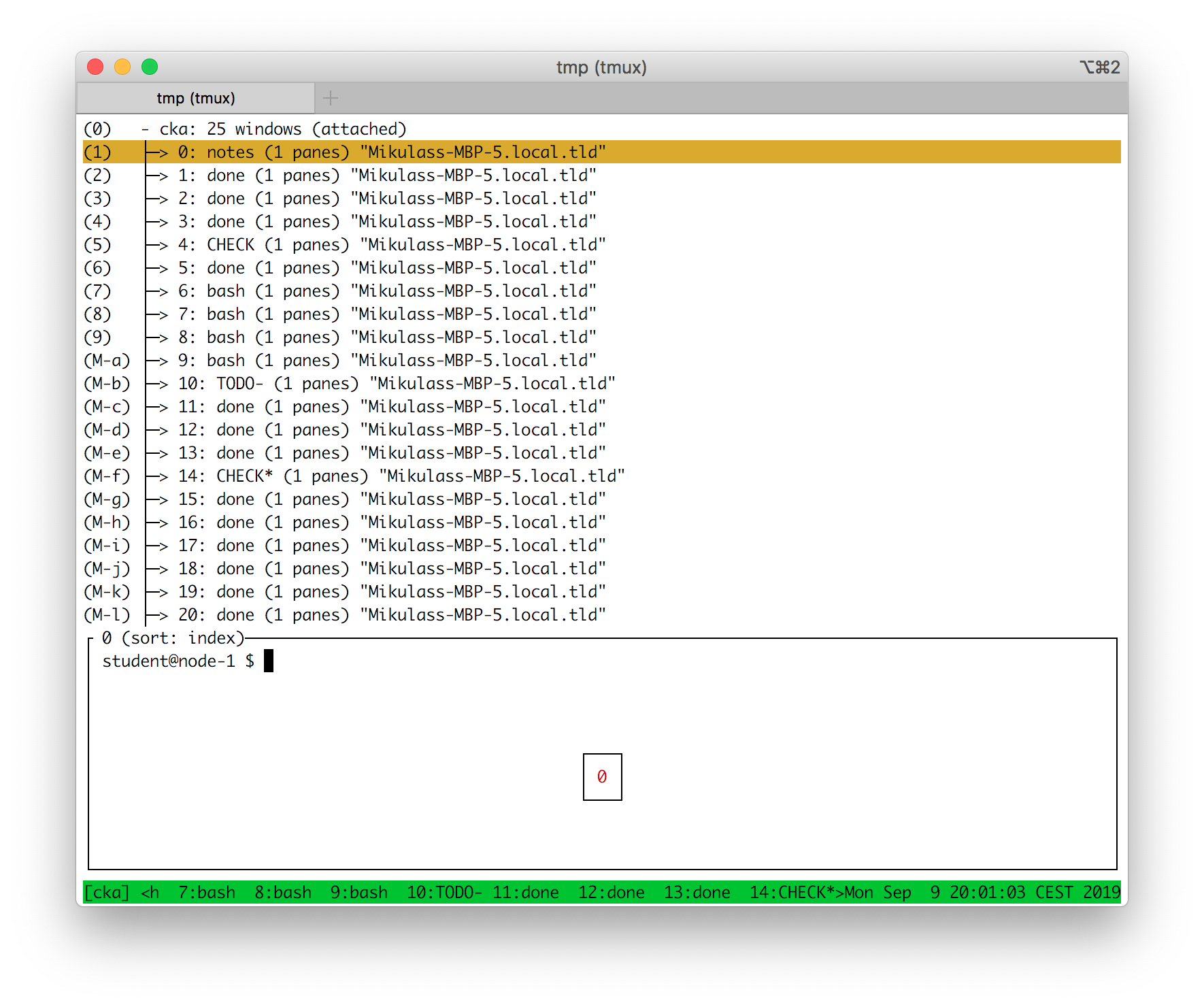Select window '20: done' row
Viewport: 1204px width, 1007px height.
(x=602, y=615)
